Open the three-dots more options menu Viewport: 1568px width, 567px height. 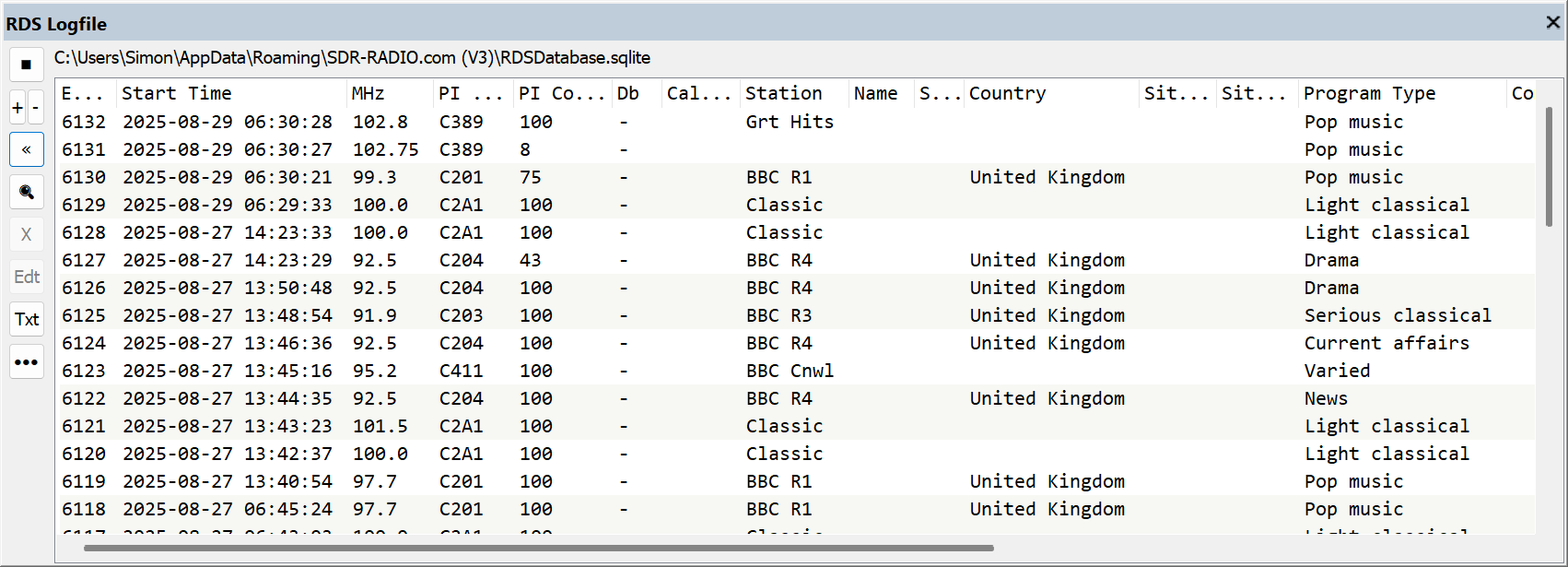pos(27,361)
